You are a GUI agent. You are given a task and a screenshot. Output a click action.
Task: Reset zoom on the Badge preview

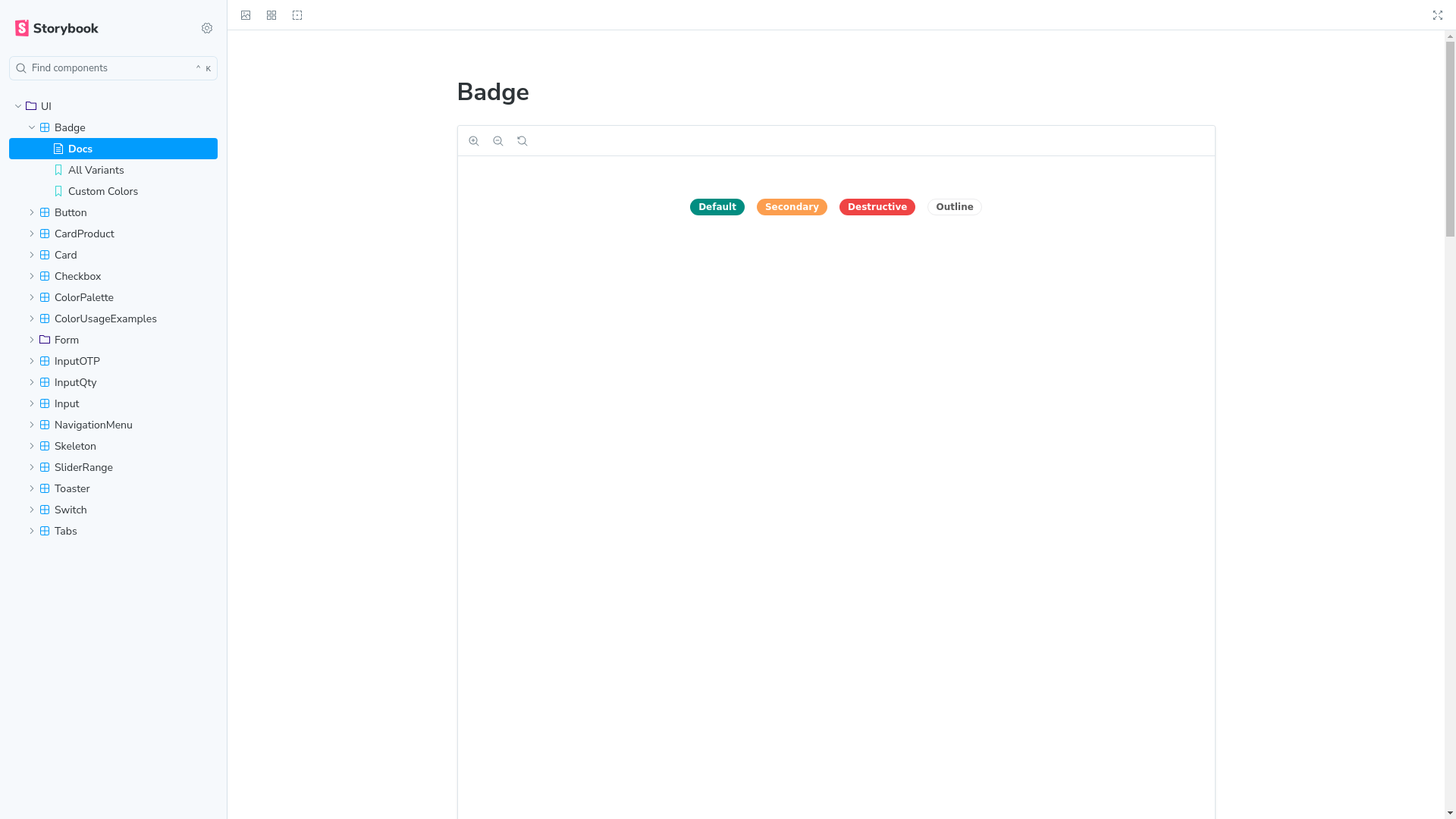tap(522, 141)
